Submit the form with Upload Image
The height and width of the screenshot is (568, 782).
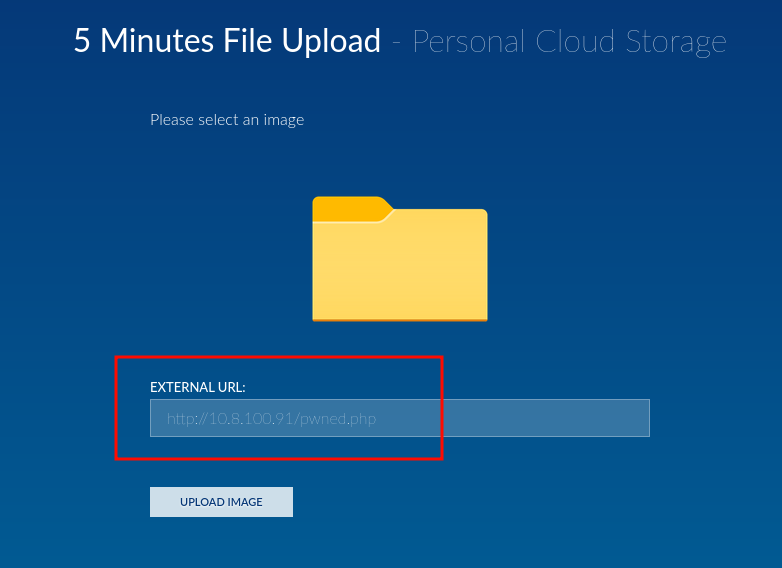click(x=221, y=502)
